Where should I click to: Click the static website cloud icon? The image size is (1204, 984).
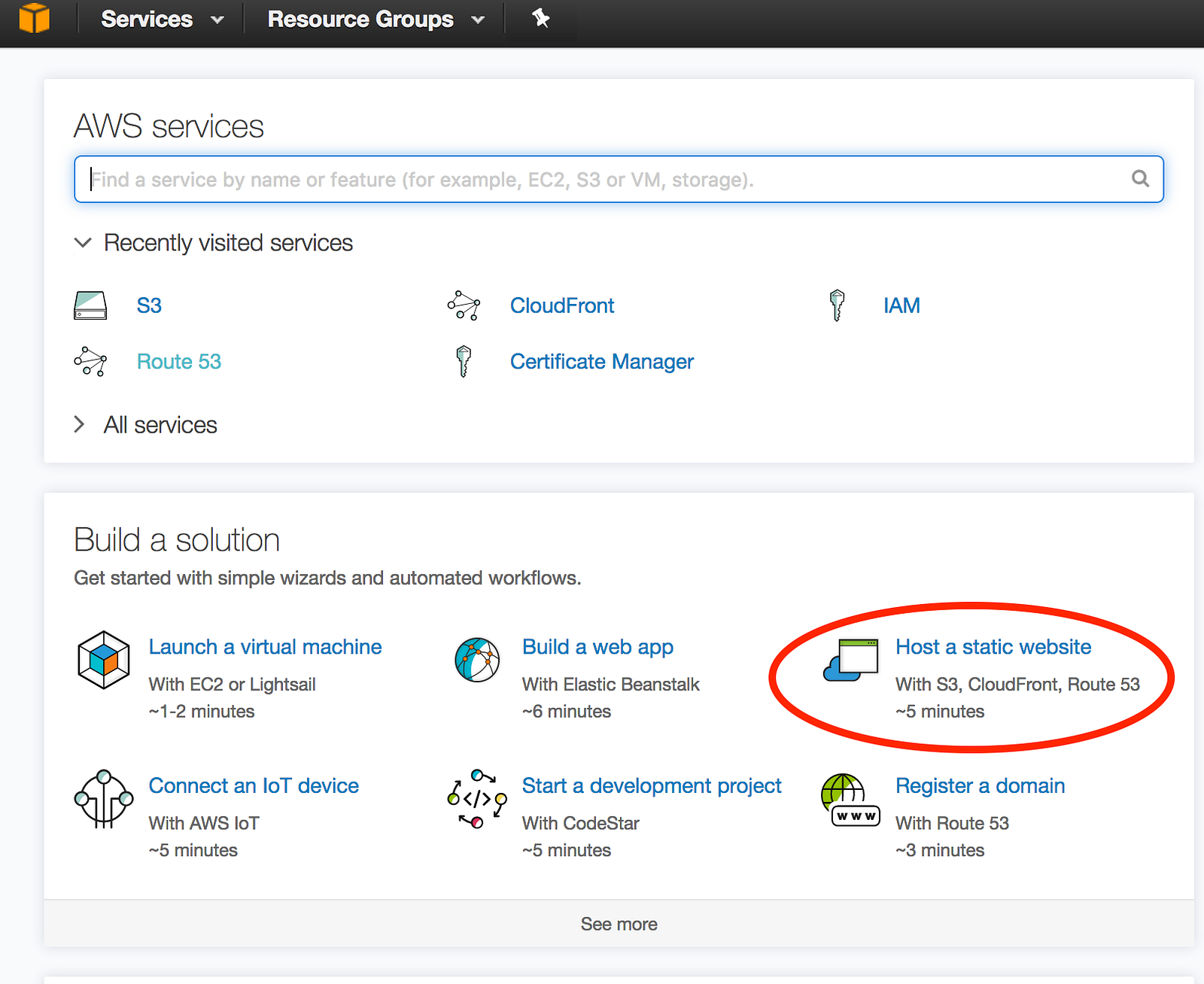tap(851, 660)
